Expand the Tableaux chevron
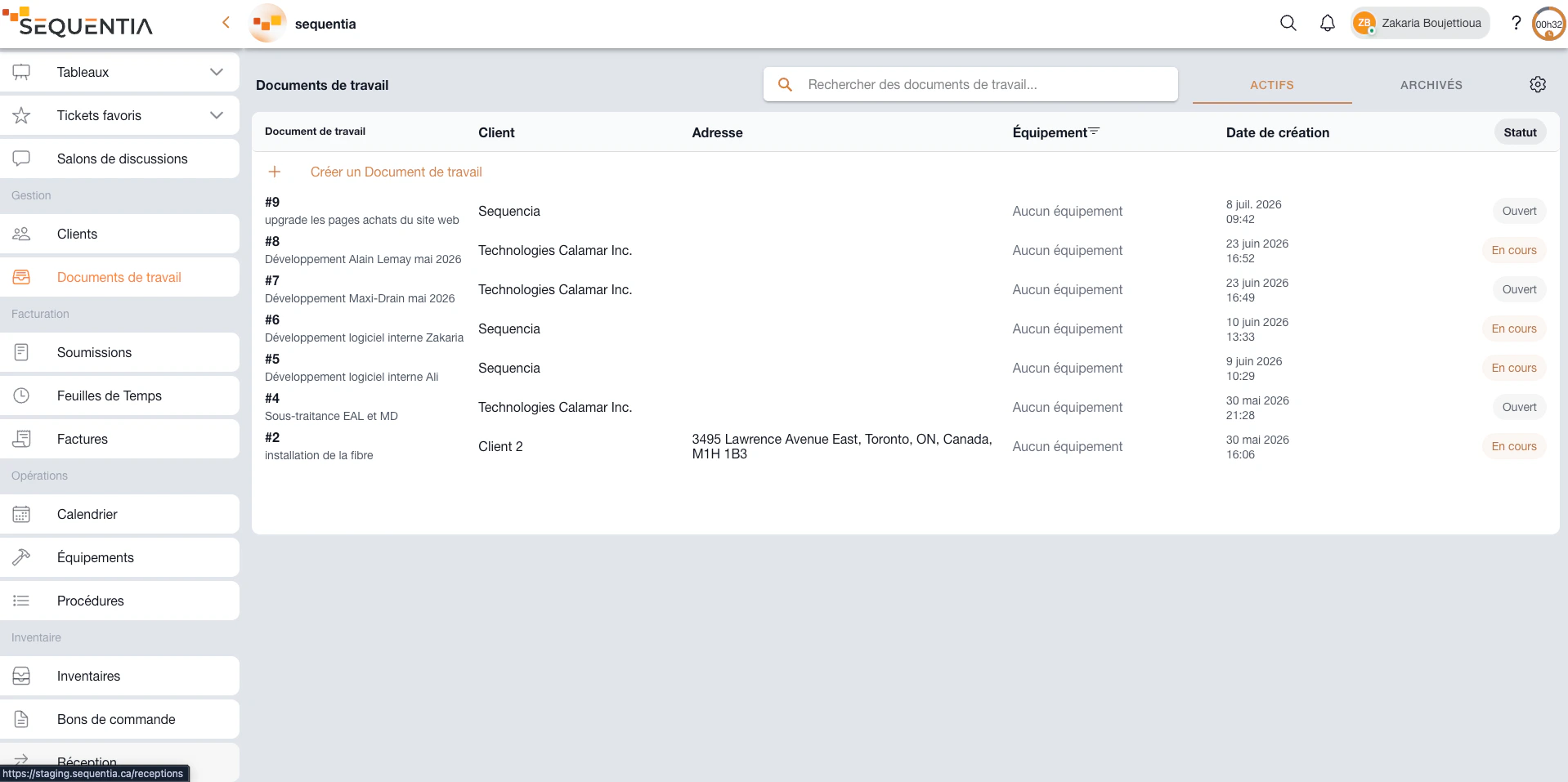This screenshot has width=1568, height=782. (x=217, y=72)
